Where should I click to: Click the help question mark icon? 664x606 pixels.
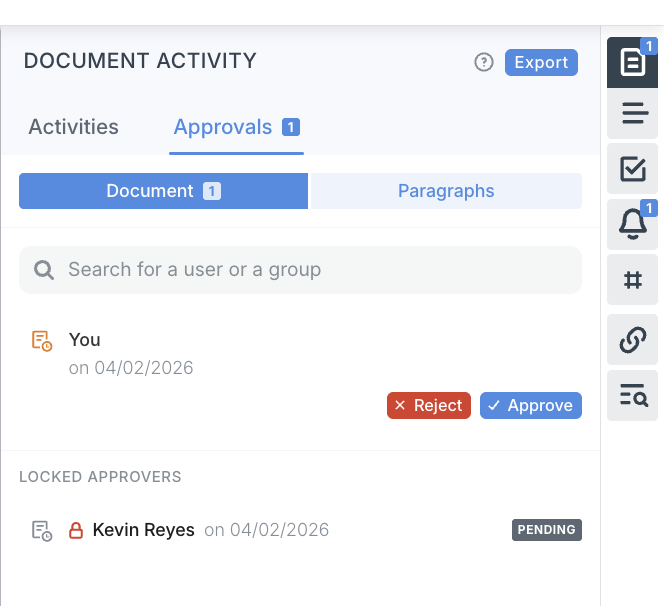[x=484, y=62]
